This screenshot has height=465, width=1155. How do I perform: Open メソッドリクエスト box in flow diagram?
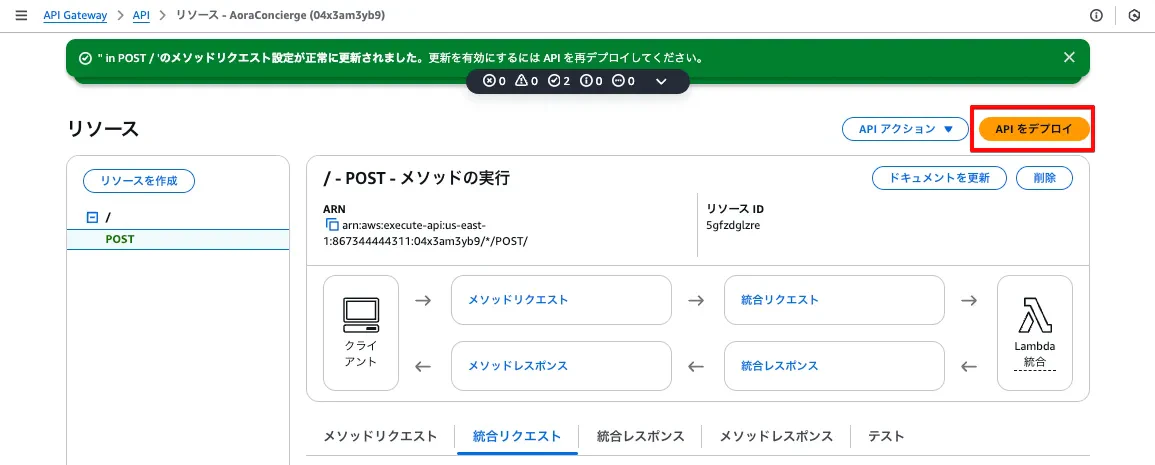pyautogui.click(x=561, y=300)
